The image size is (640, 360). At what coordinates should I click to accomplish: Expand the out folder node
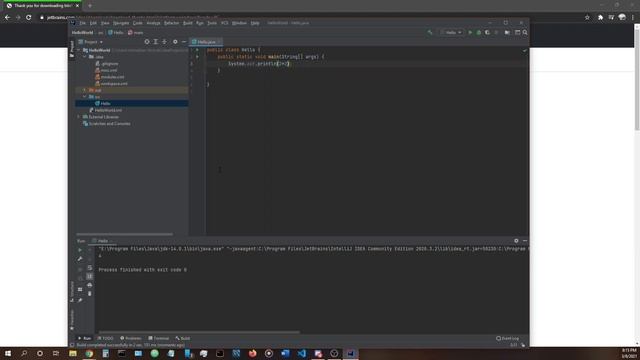pyautogui.click(x=85, y=90)
